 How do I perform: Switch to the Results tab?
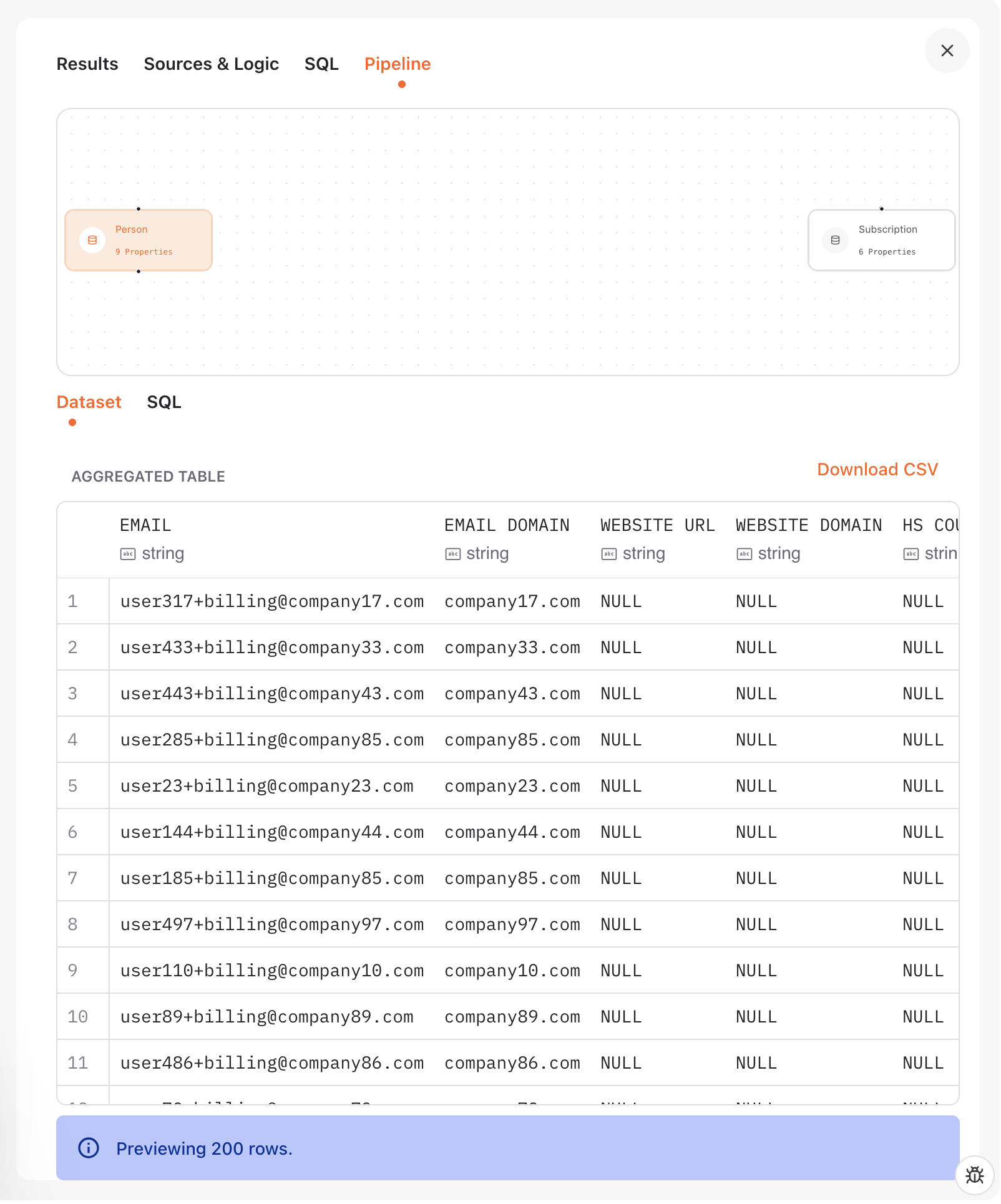(x=87, y=64)
